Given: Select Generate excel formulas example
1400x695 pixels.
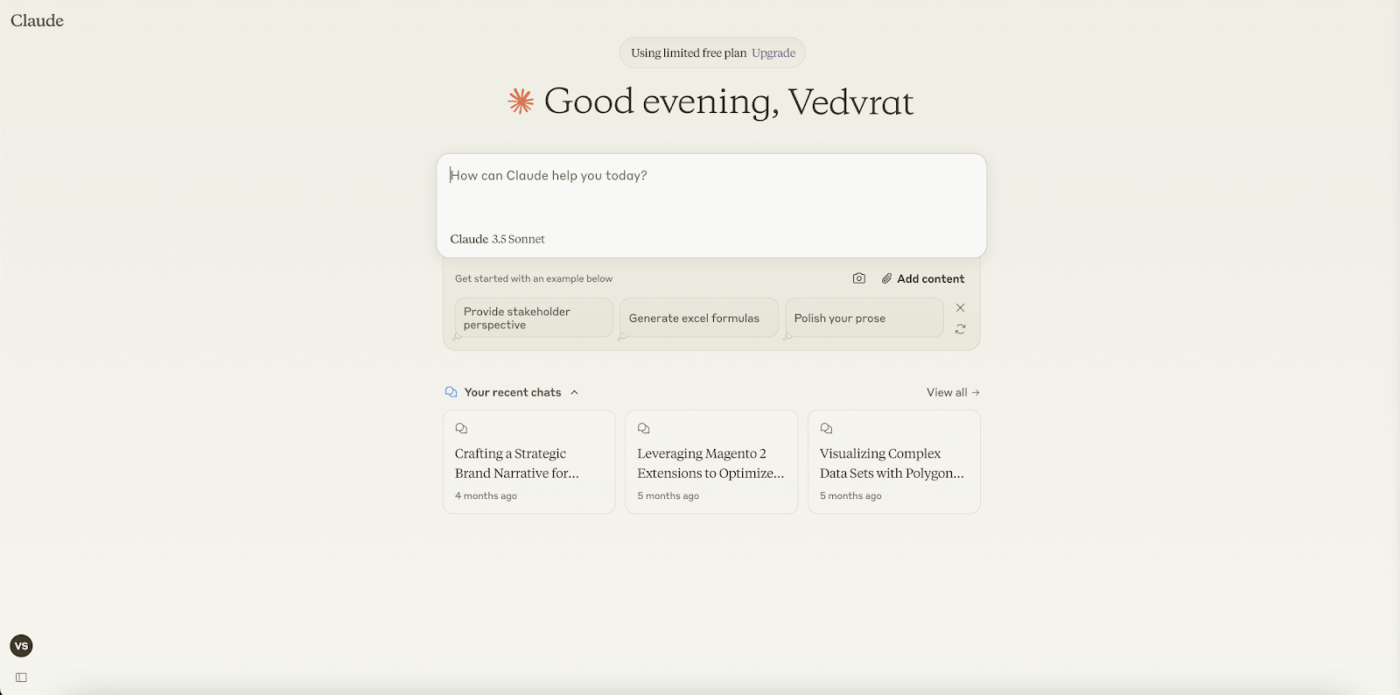Looking at the screenshot, I should coord(699,318).
